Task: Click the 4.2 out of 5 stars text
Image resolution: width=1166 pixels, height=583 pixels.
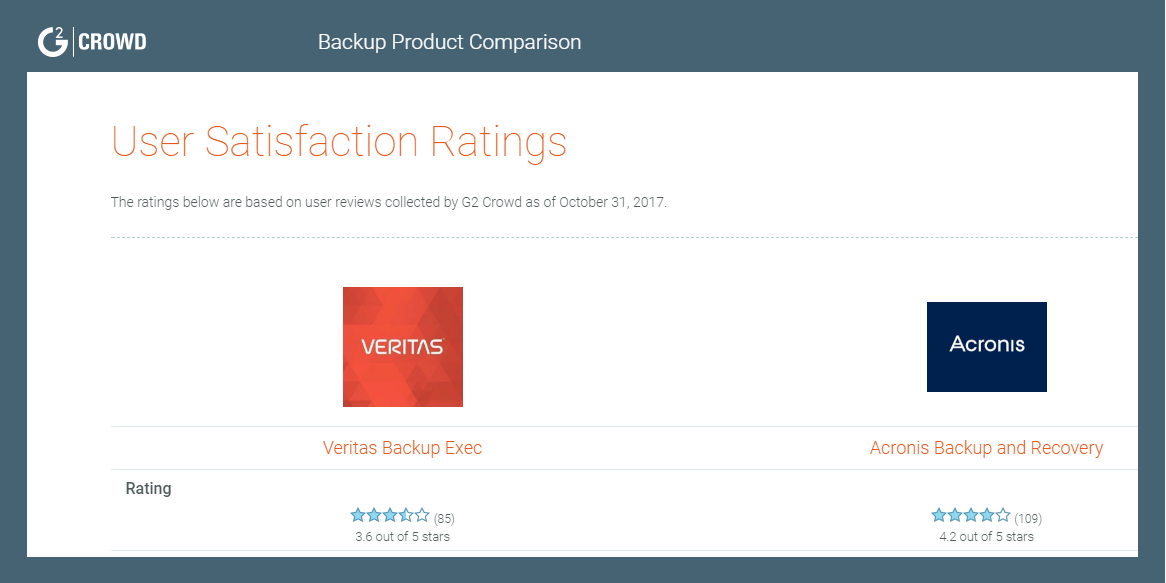Action: [987, 536]
